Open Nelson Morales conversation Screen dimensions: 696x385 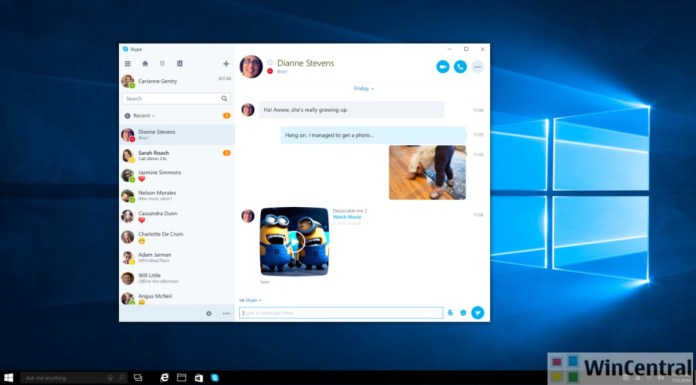point(177,196)
